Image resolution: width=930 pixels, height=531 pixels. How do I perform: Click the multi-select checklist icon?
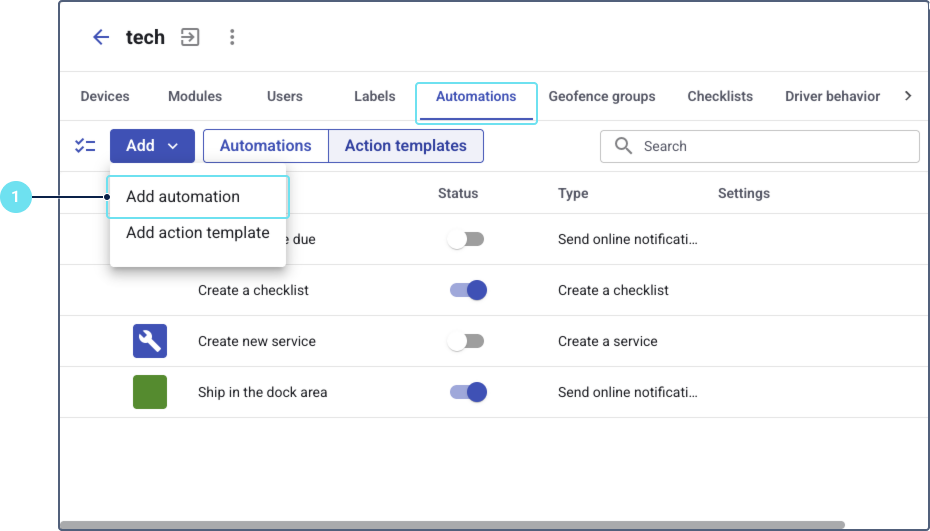pyautogui.click(x=85, y=146)
